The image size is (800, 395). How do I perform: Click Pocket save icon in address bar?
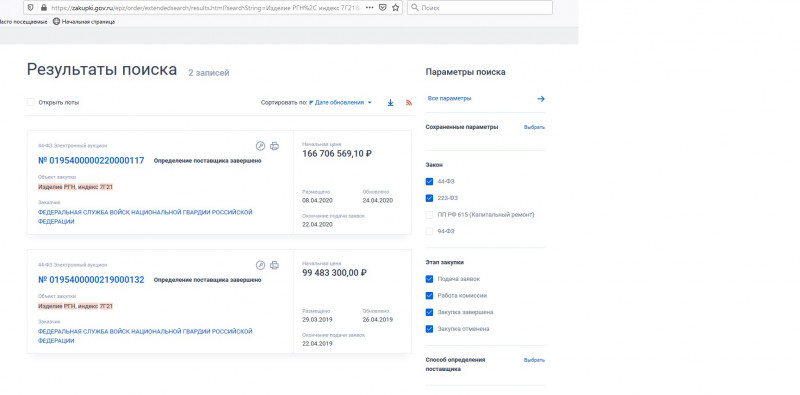coord(383,8)
